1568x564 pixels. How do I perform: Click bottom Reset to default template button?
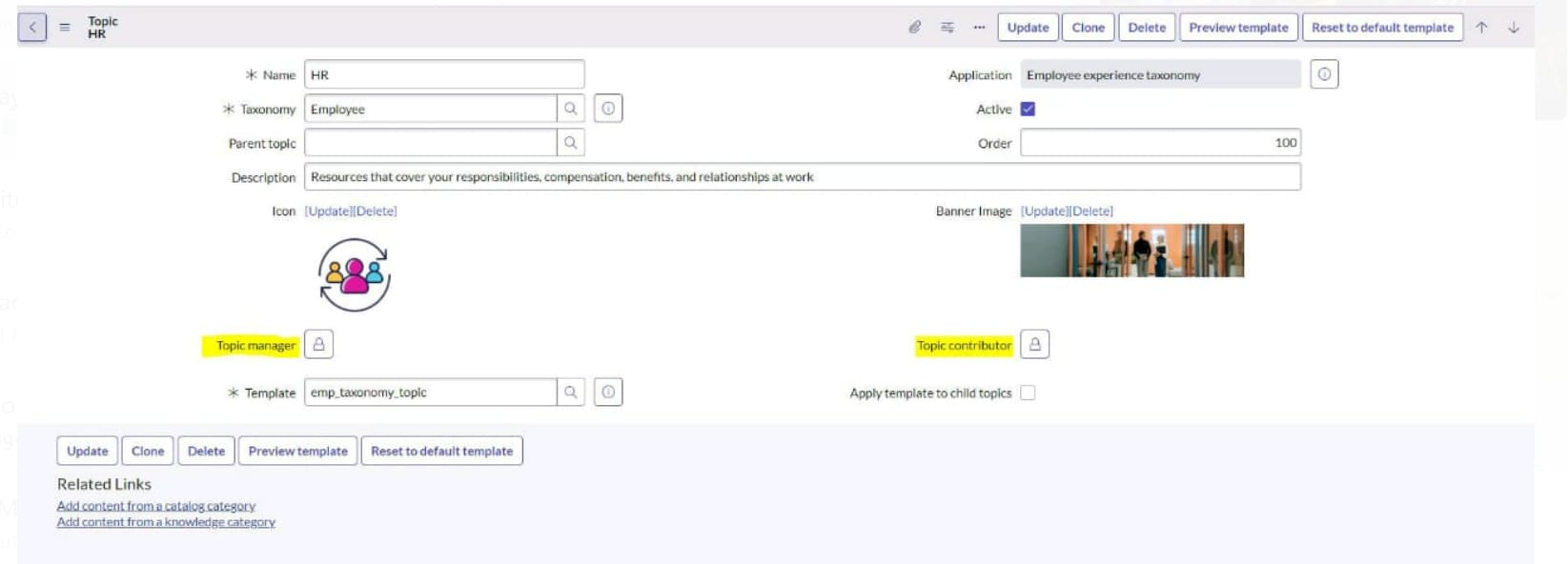click(441, 451)
